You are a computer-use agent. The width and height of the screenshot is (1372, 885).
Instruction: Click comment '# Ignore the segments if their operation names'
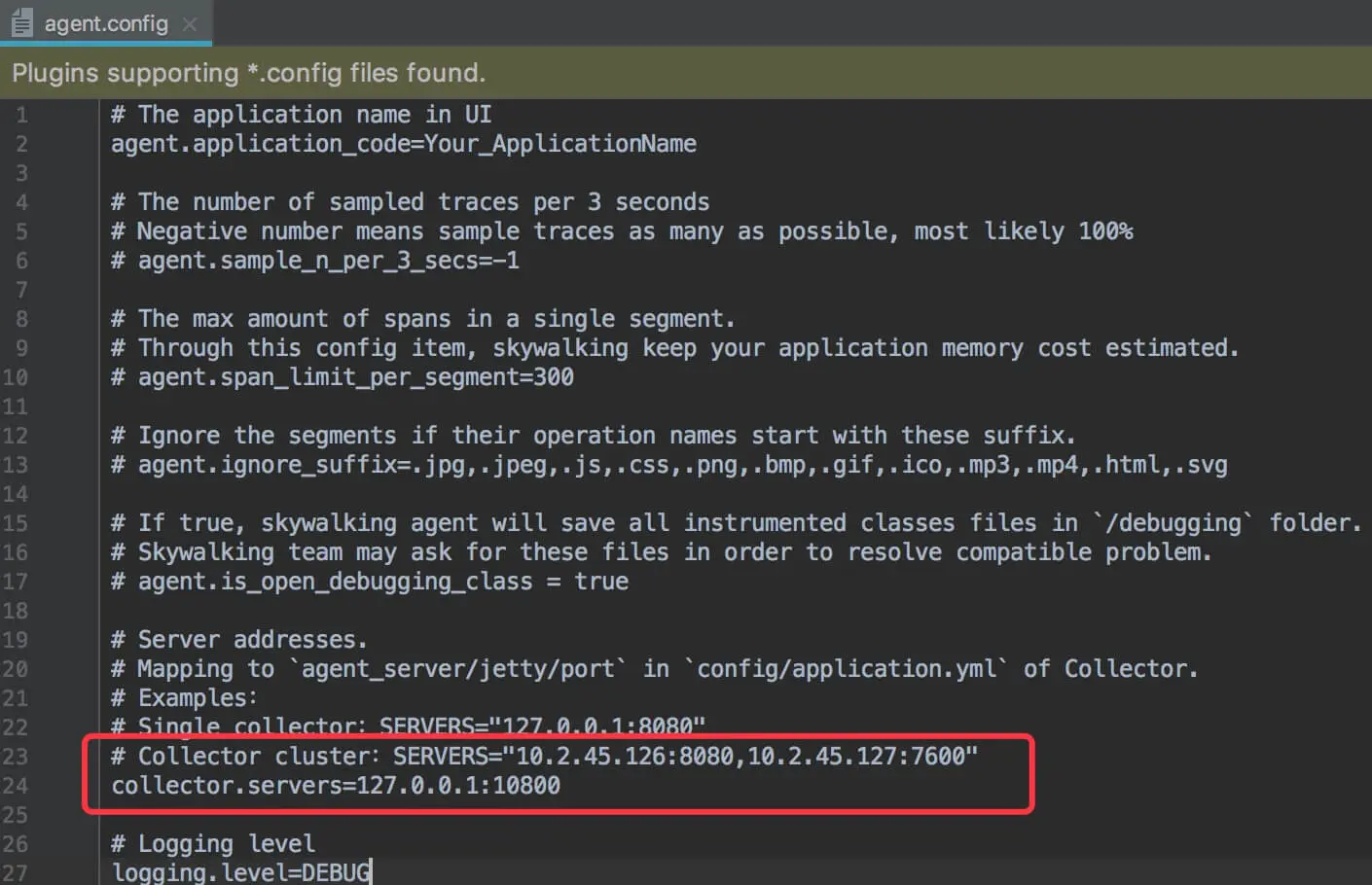(593, 436)
